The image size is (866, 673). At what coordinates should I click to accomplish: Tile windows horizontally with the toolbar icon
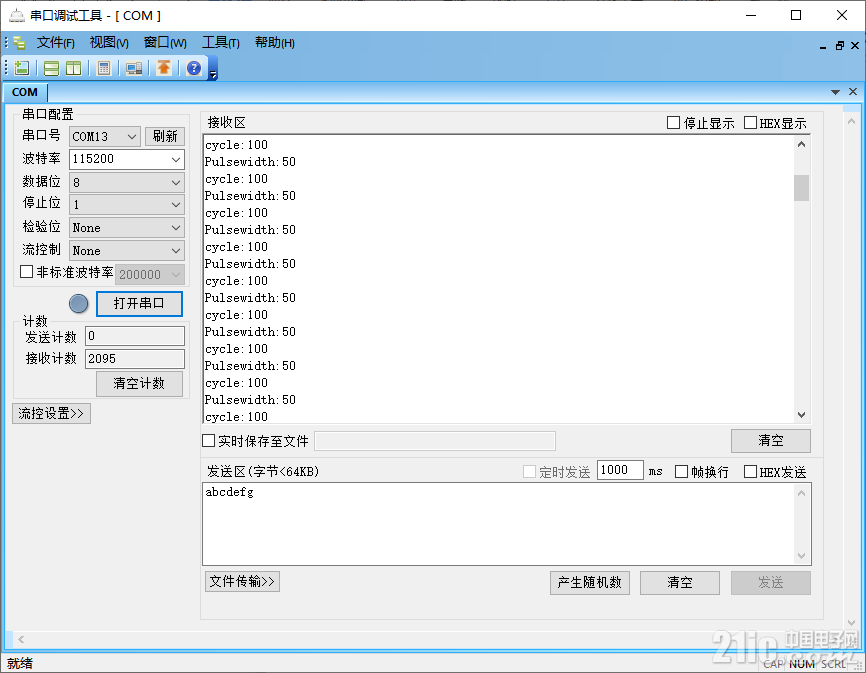(51, 68)
